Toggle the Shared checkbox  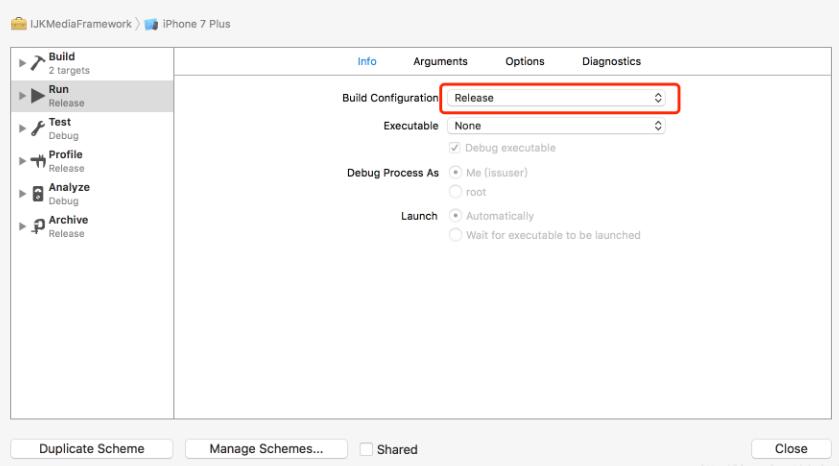[x=367, y=449]
